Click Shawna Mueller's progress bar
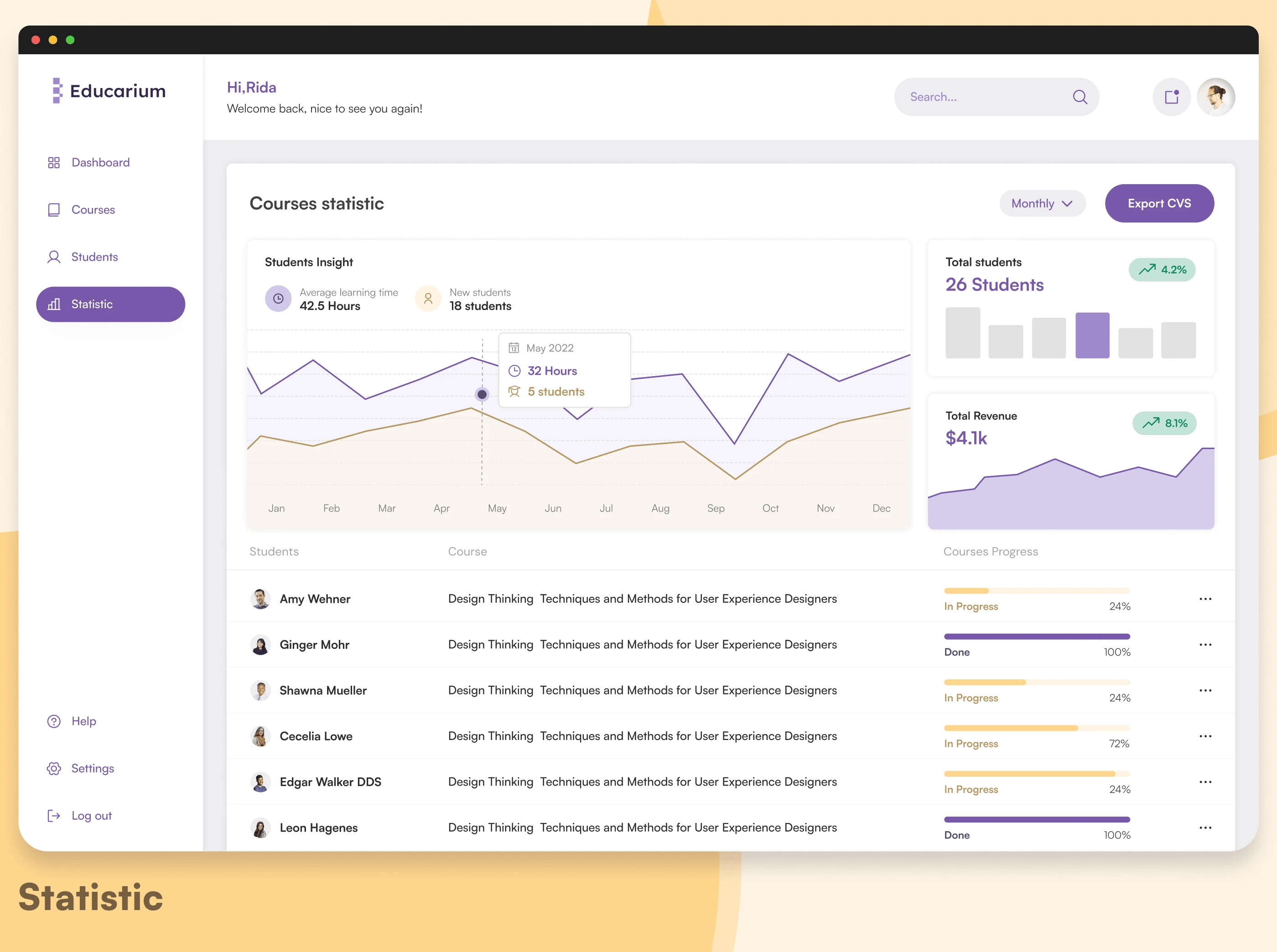This screenshot has height=952, width=1277. 1037,682
